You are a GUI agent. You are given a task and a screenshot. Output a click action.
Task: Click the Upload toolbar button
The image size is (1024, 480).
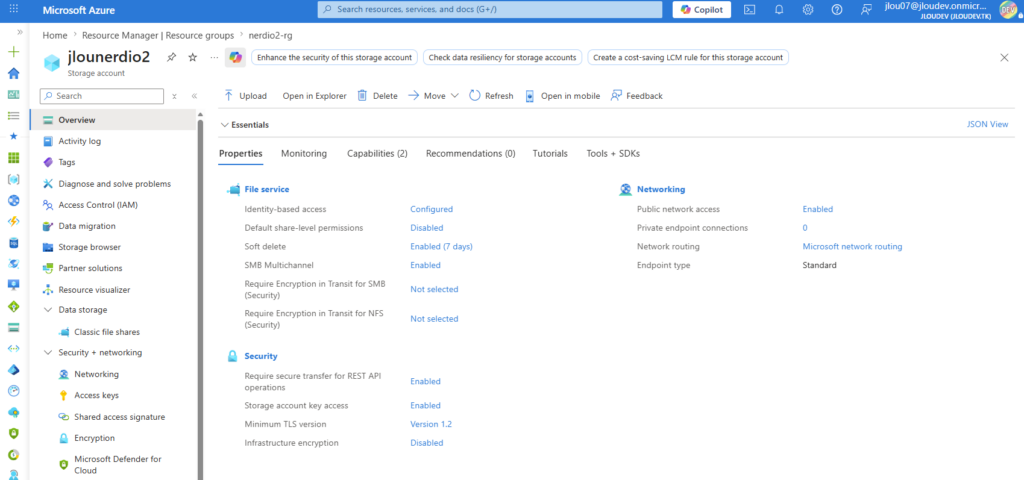click(246, 96)
